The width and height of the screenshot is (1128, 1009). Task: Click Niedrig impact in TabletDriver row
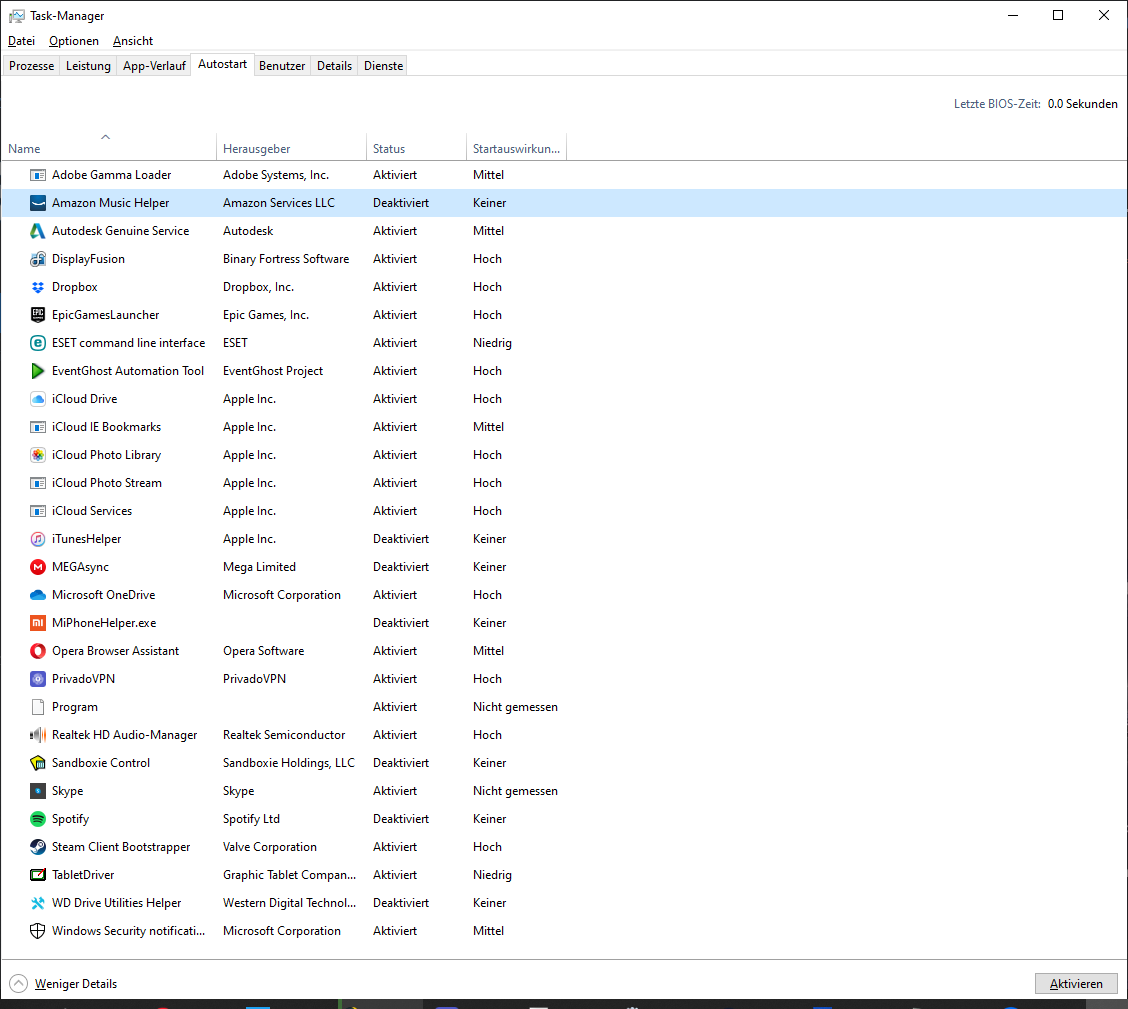pyautogui.click(x=492, y=875)
